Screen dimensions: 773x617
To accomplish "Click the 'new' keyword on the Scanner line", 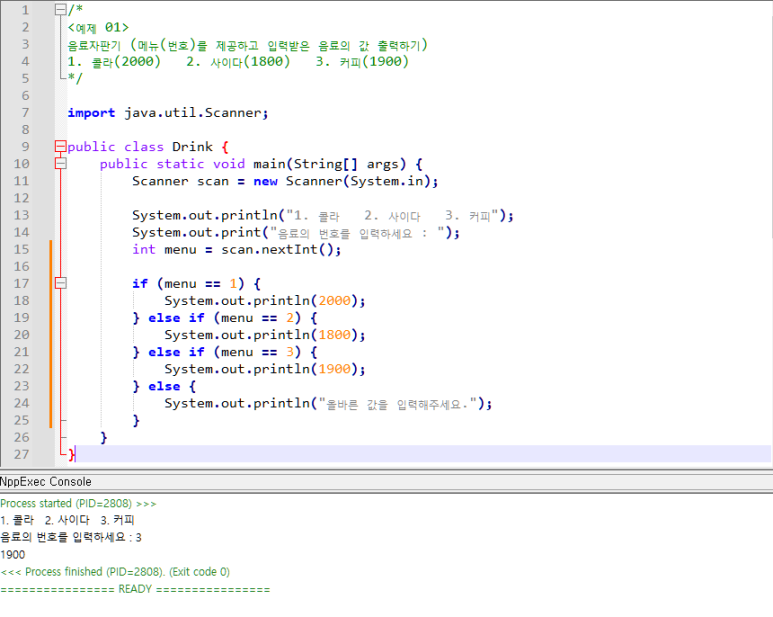I will 265,181.
